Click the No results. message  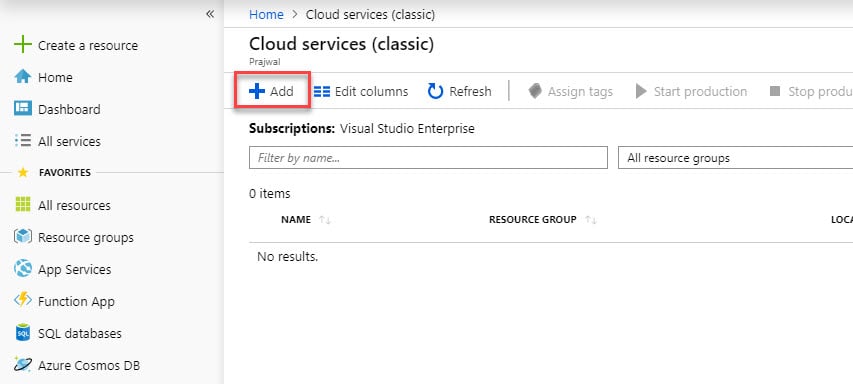(287, 256)
